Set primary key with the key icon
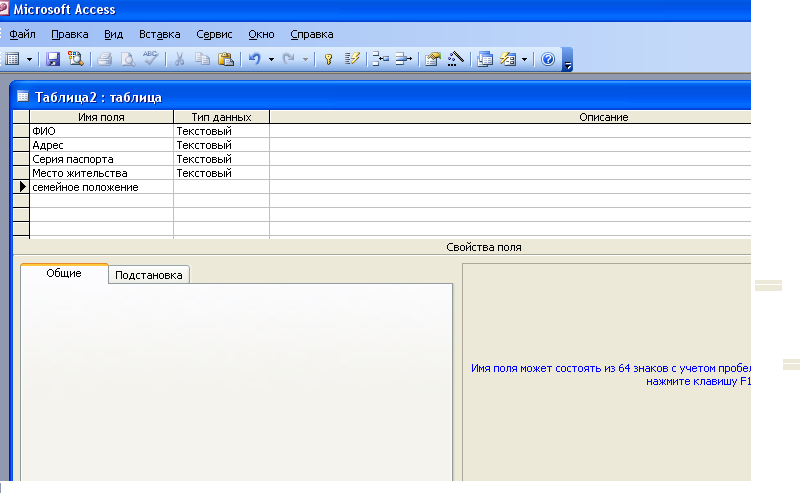The height and width of the screenshot is (493, 800). click(x=329, y=59)
